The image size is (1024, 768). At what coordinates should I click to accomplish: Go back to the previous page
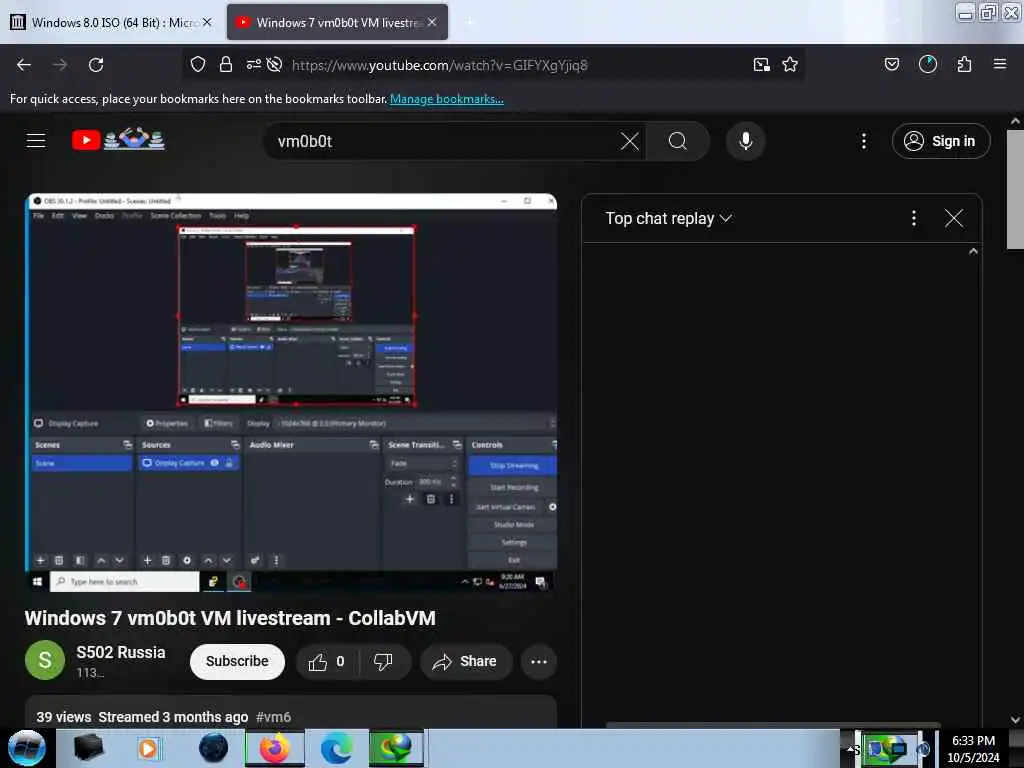click(24, 65)
